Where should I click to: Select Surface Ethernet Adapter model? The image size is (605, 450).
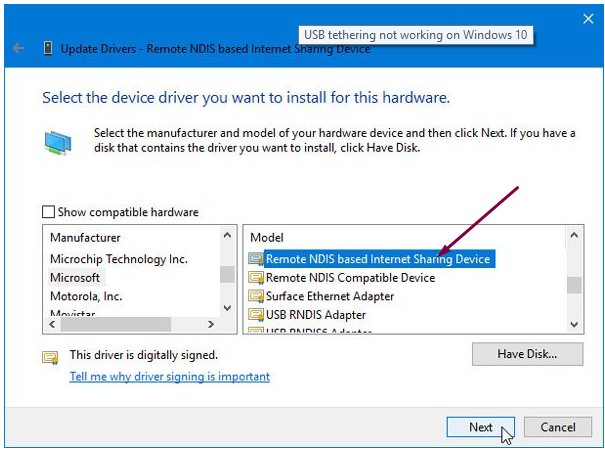pyautogui.click(x=330, y=296)
